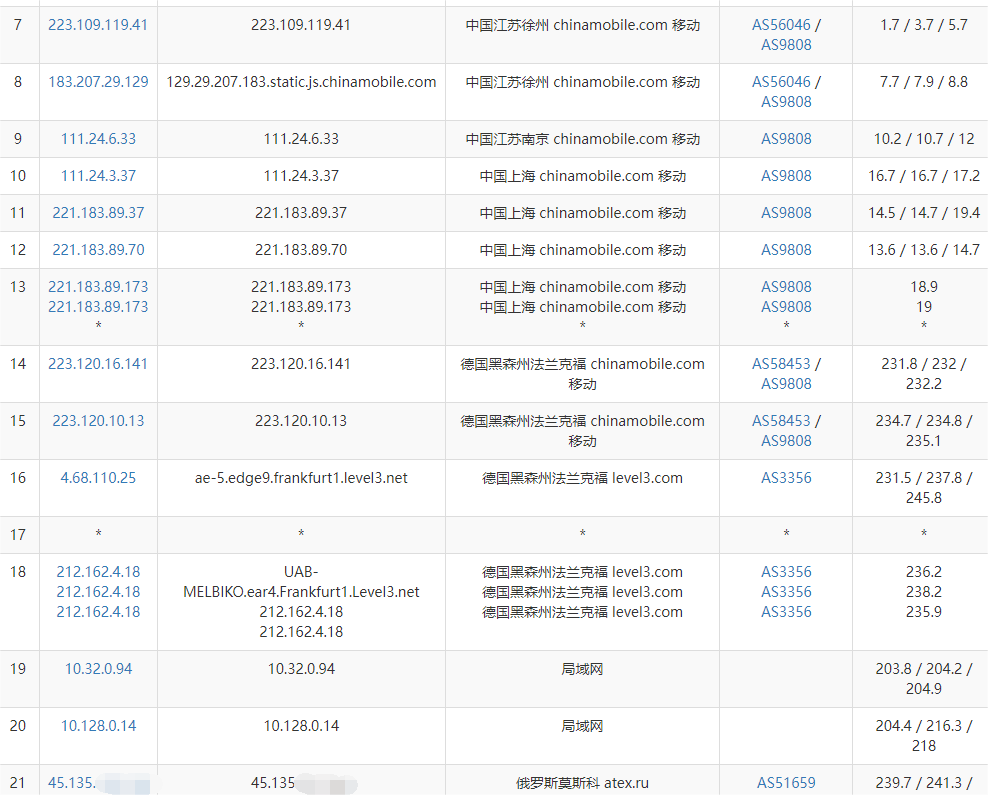Select latency 7.7 / 7.9 / 8.8
988x795 pixels.
pos(924,82)
